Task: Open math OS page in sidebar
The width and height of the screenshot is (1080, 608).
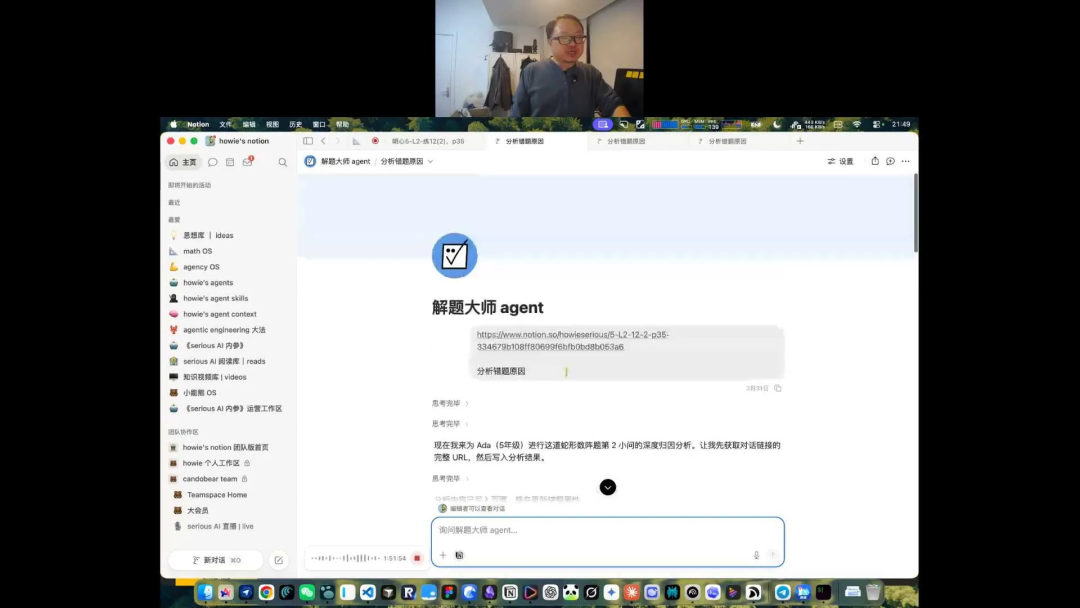Action: tap(198, 251)
